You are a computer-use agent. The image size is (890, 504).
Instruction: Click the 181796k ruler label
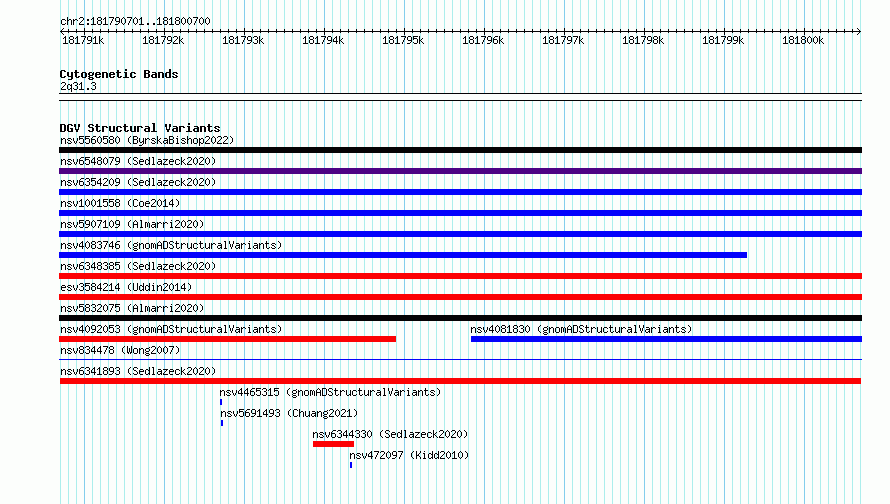tap(483, 40)
